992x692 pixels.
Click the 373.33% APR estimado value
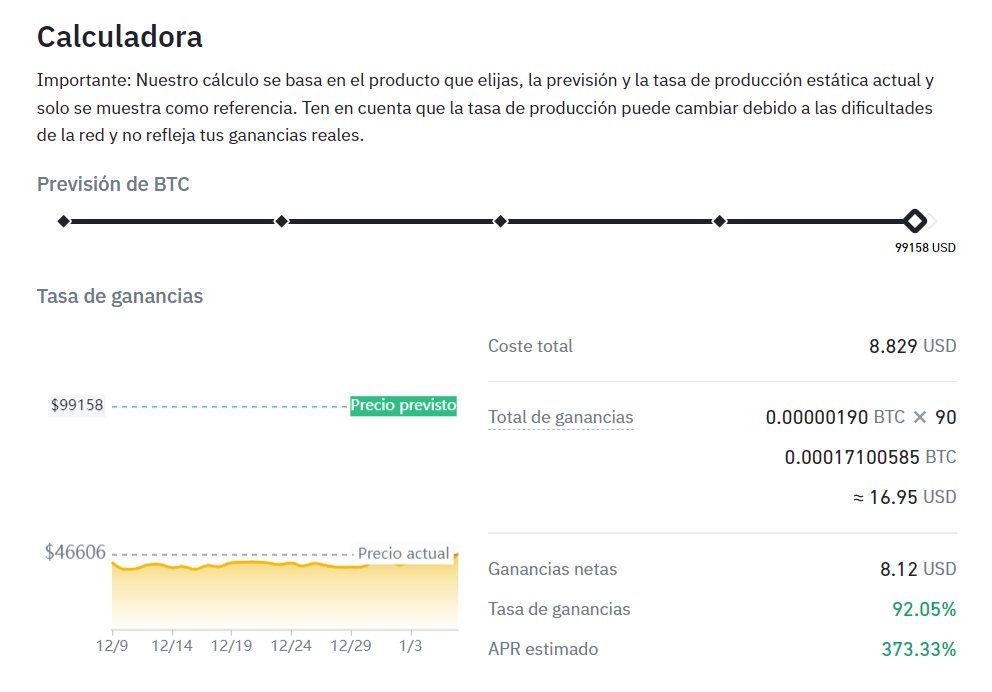(918, 649)
